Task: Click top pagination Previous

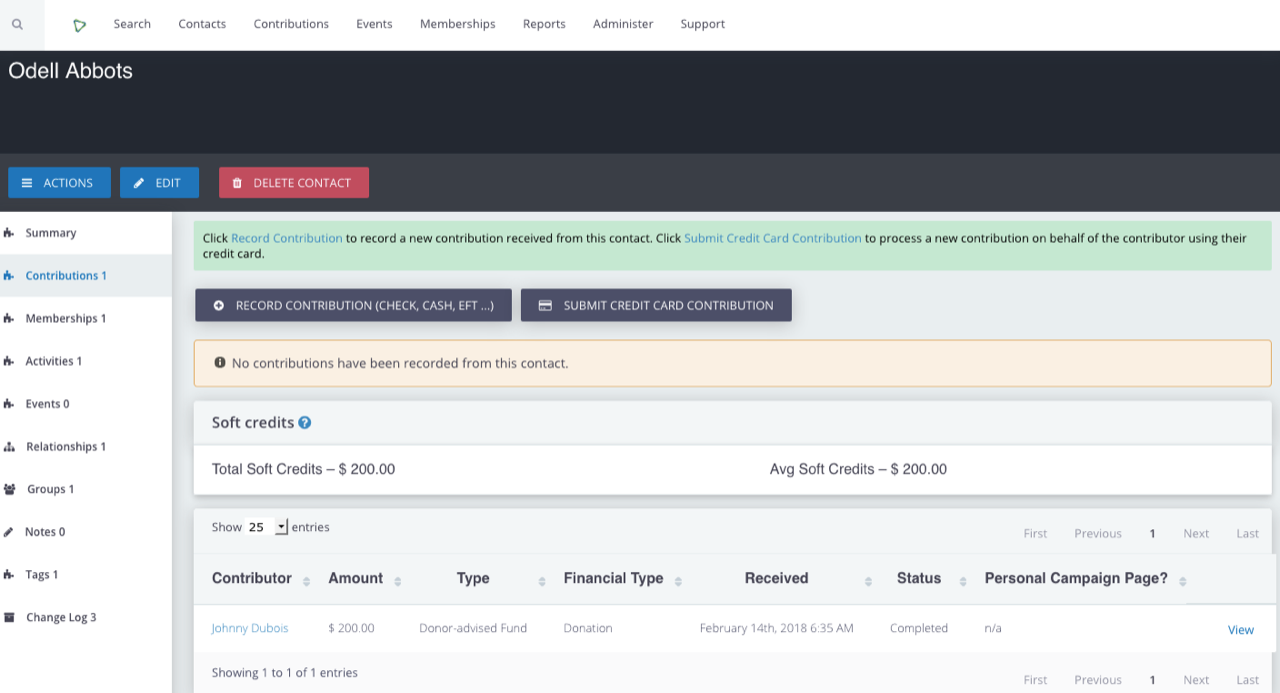Action: [1098, 534]
